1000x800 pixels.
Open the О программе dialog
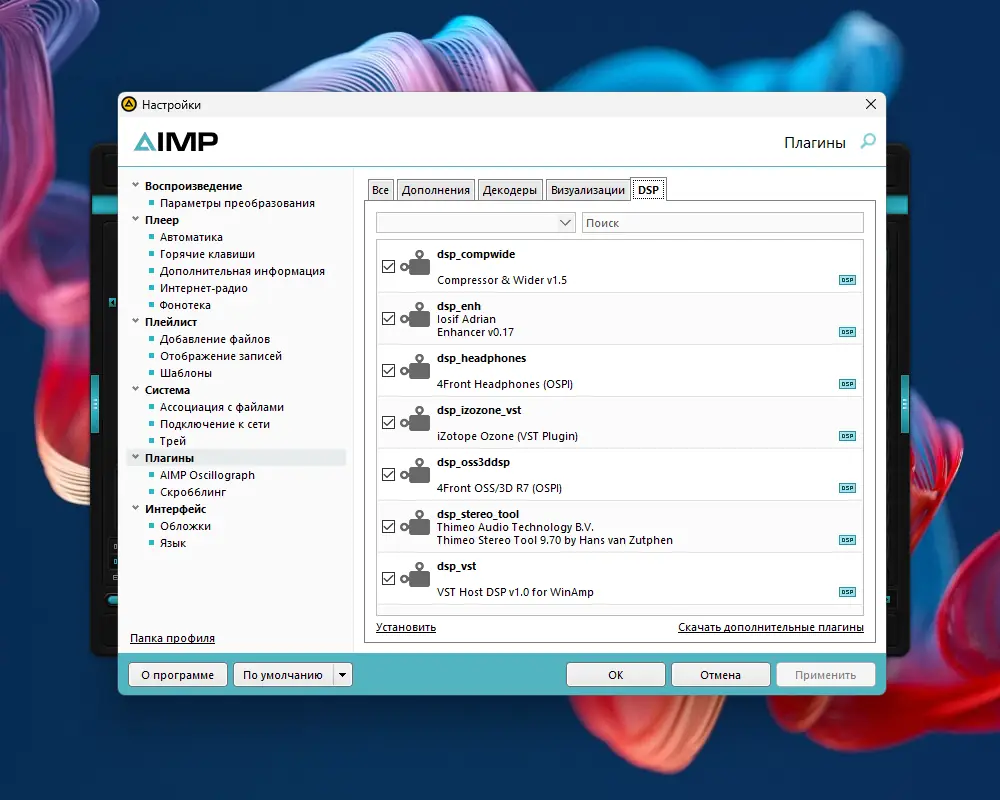[177, 675]
